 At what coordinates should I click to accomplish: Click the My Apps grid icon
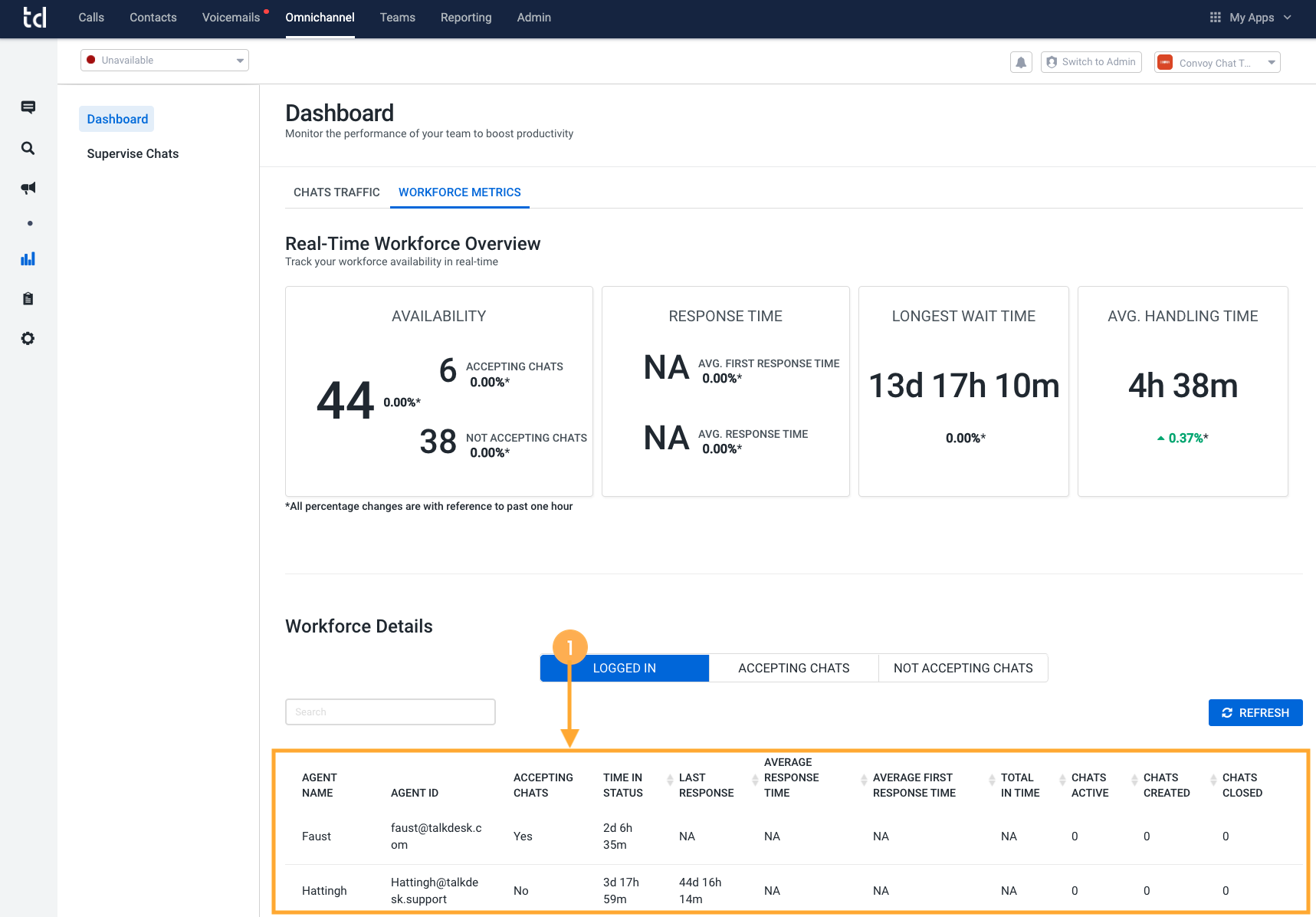click(1216, 18)
